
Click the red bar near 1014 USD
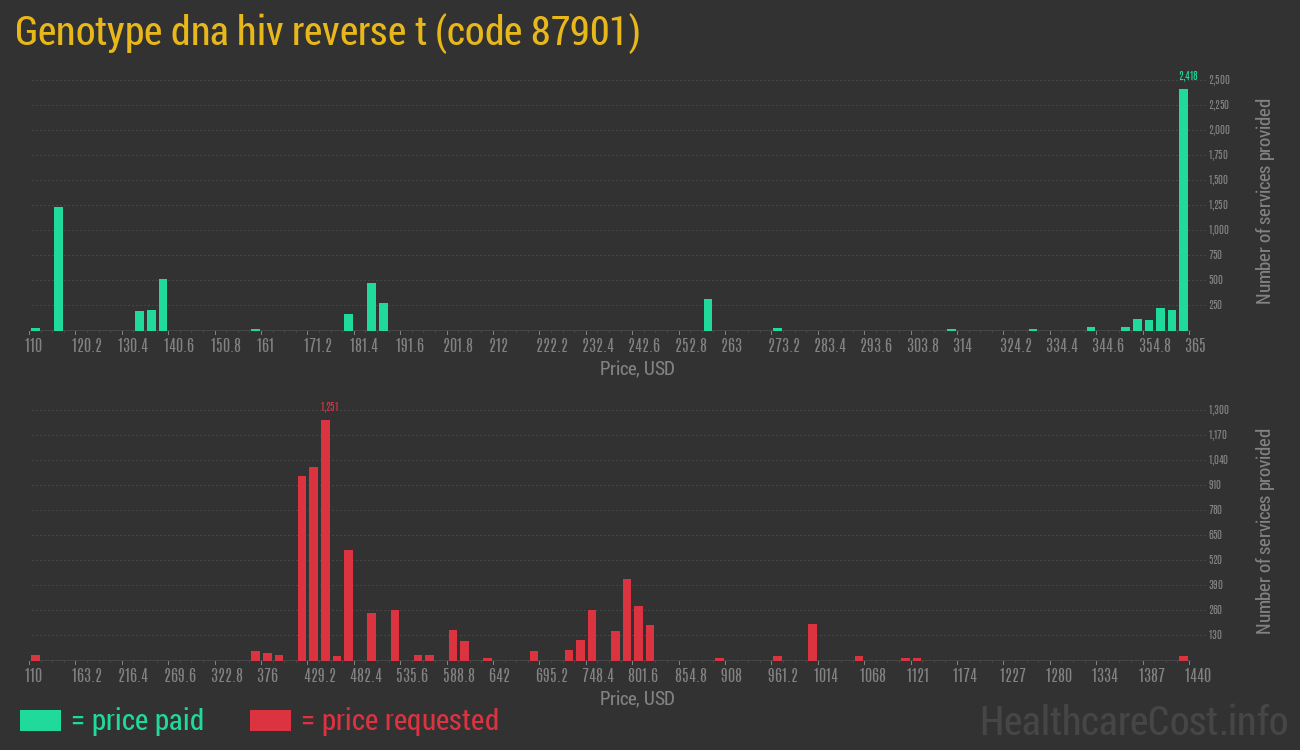[811, 640]
